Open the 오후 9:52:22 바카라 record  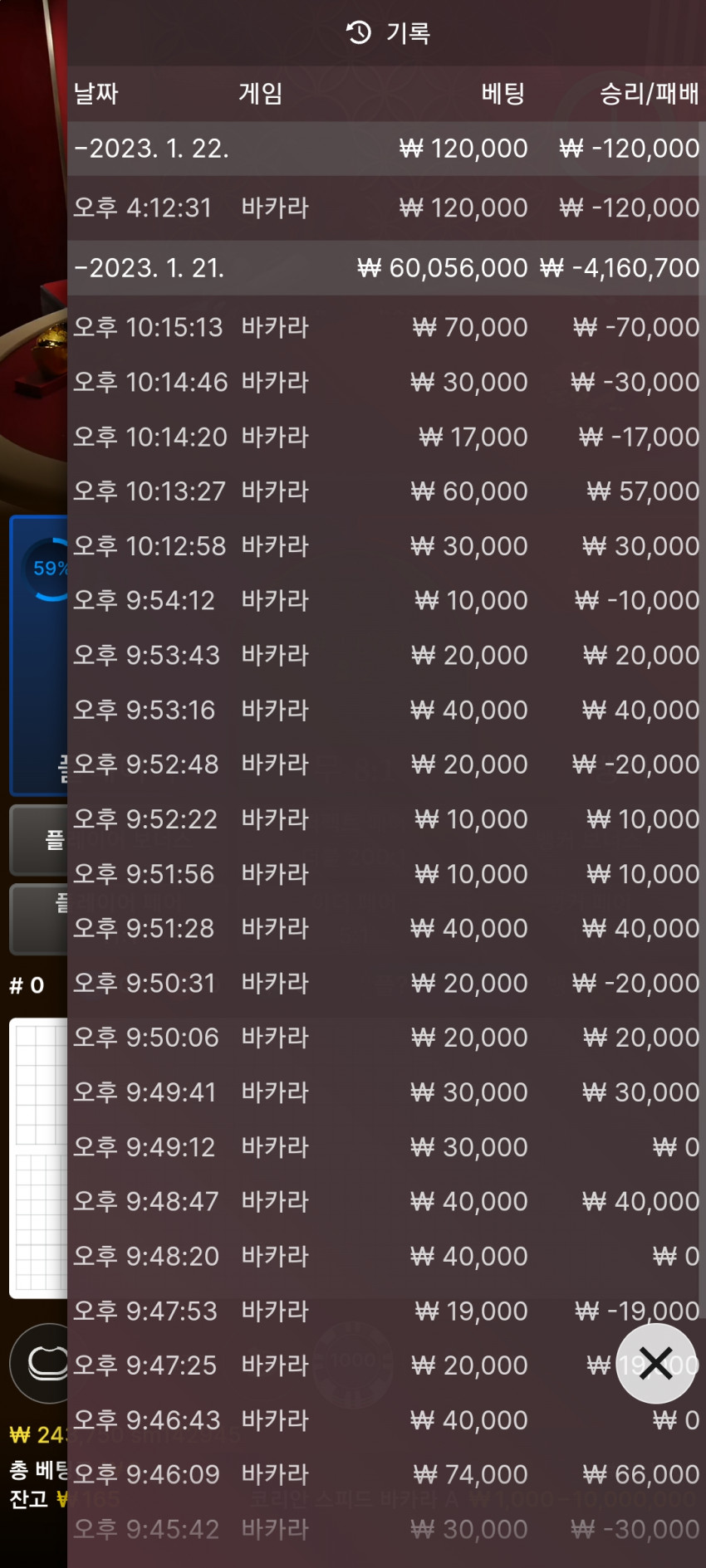click(x=386, y=819)
